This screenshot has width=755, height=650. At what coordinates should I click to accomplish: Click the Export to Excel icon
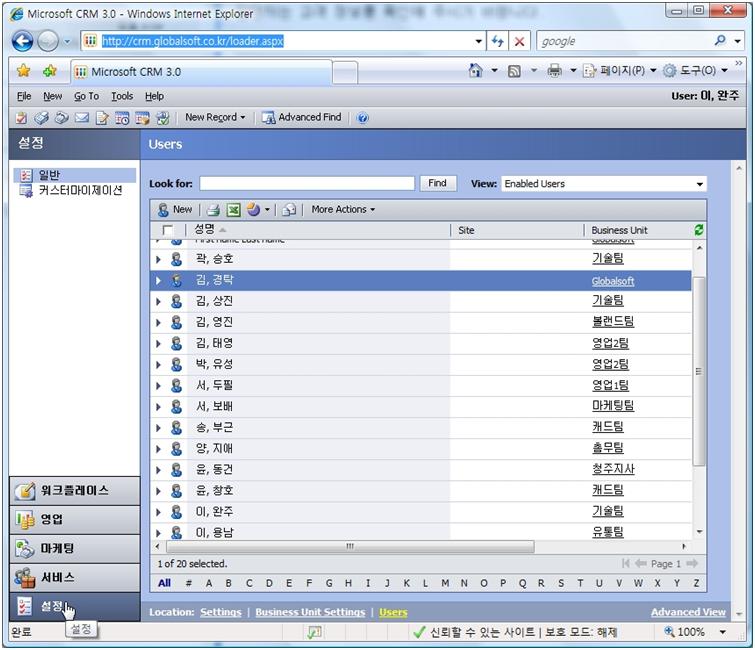(234, 210)
